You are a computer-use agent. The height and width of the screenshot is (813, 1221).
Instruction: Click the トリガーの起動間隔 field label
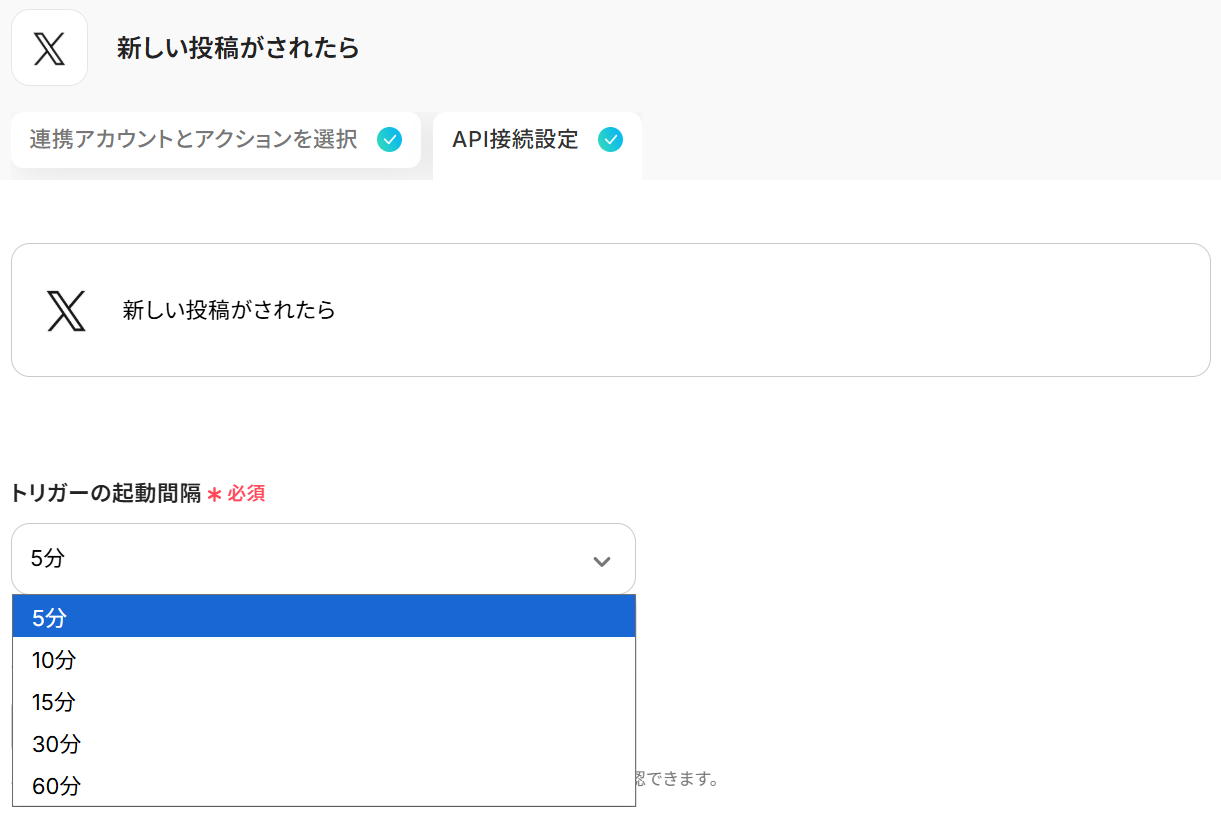(106, 493)
